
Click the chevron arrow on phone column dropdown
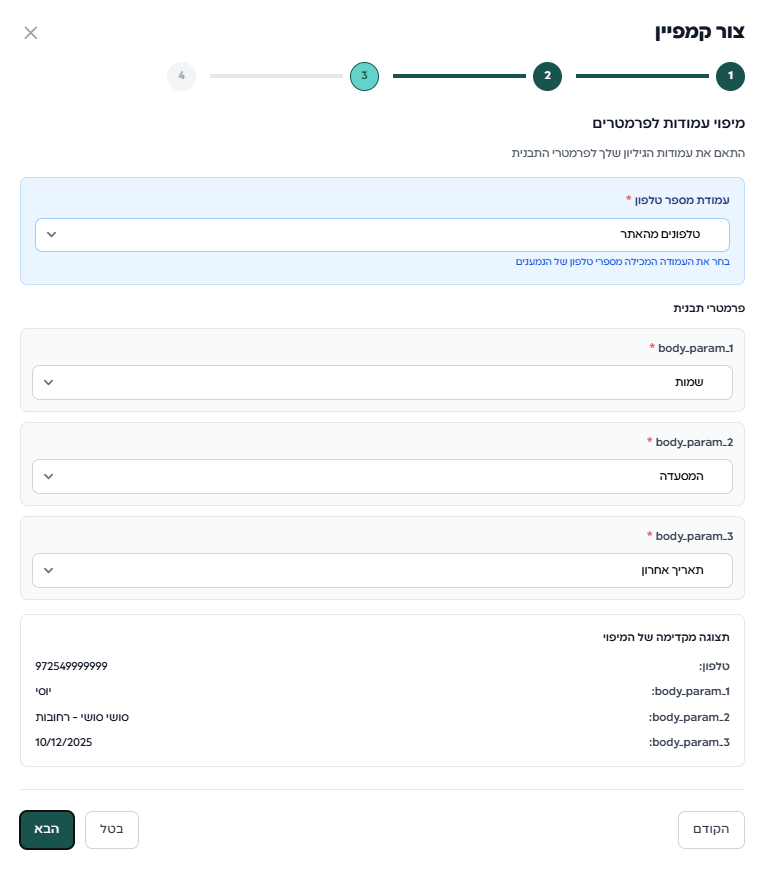[52, 235]
